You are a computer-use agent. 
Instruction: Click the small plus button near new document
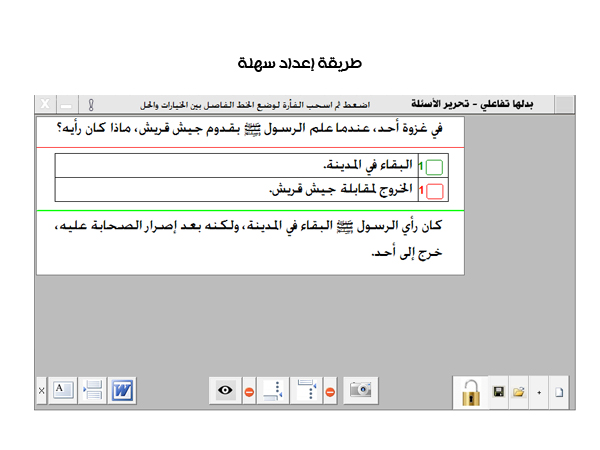(539, 392)
